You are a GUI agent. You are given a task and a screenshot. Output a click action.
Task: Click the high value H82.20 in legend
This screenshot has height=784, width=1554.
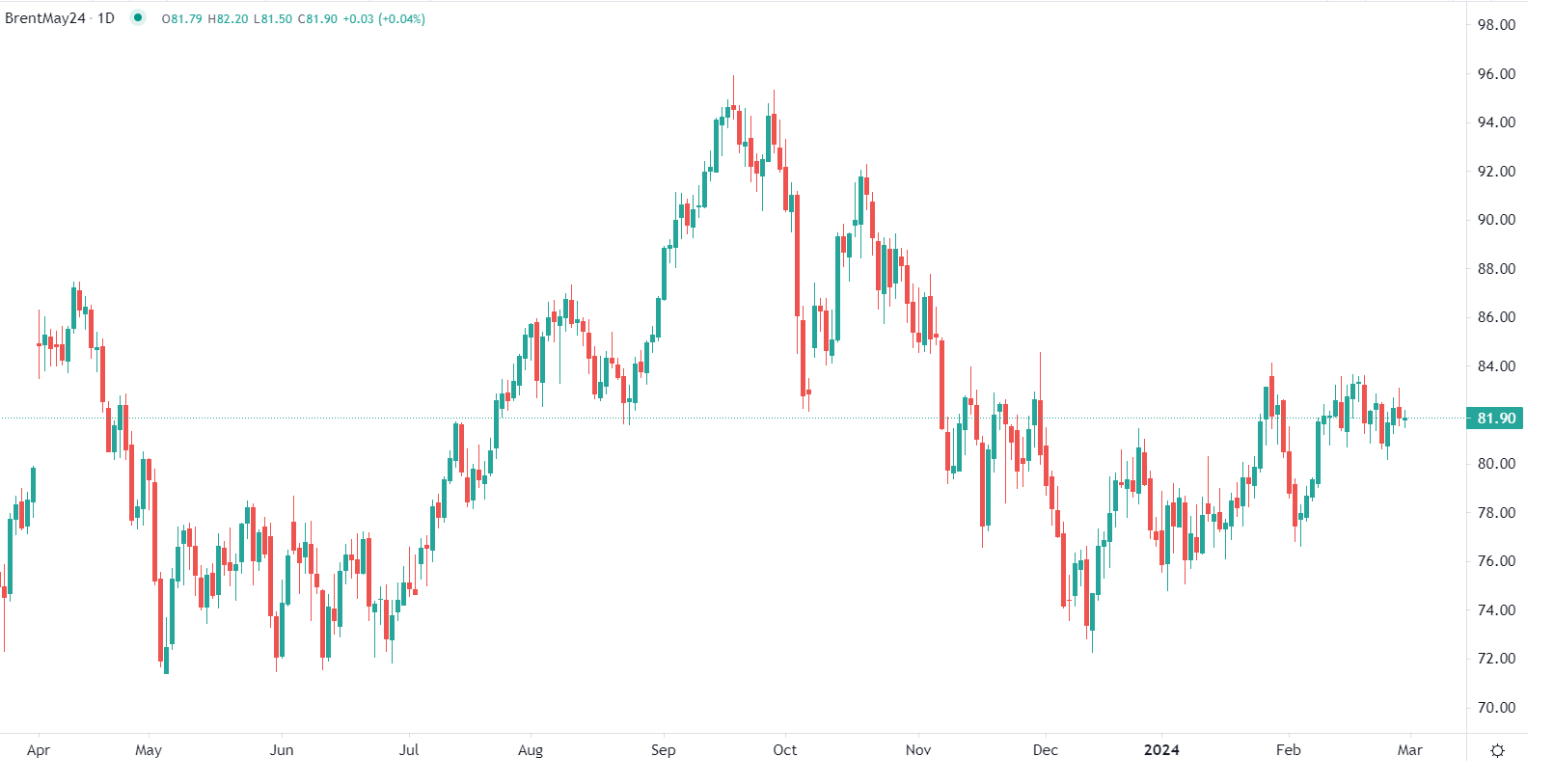pos(228,19)
